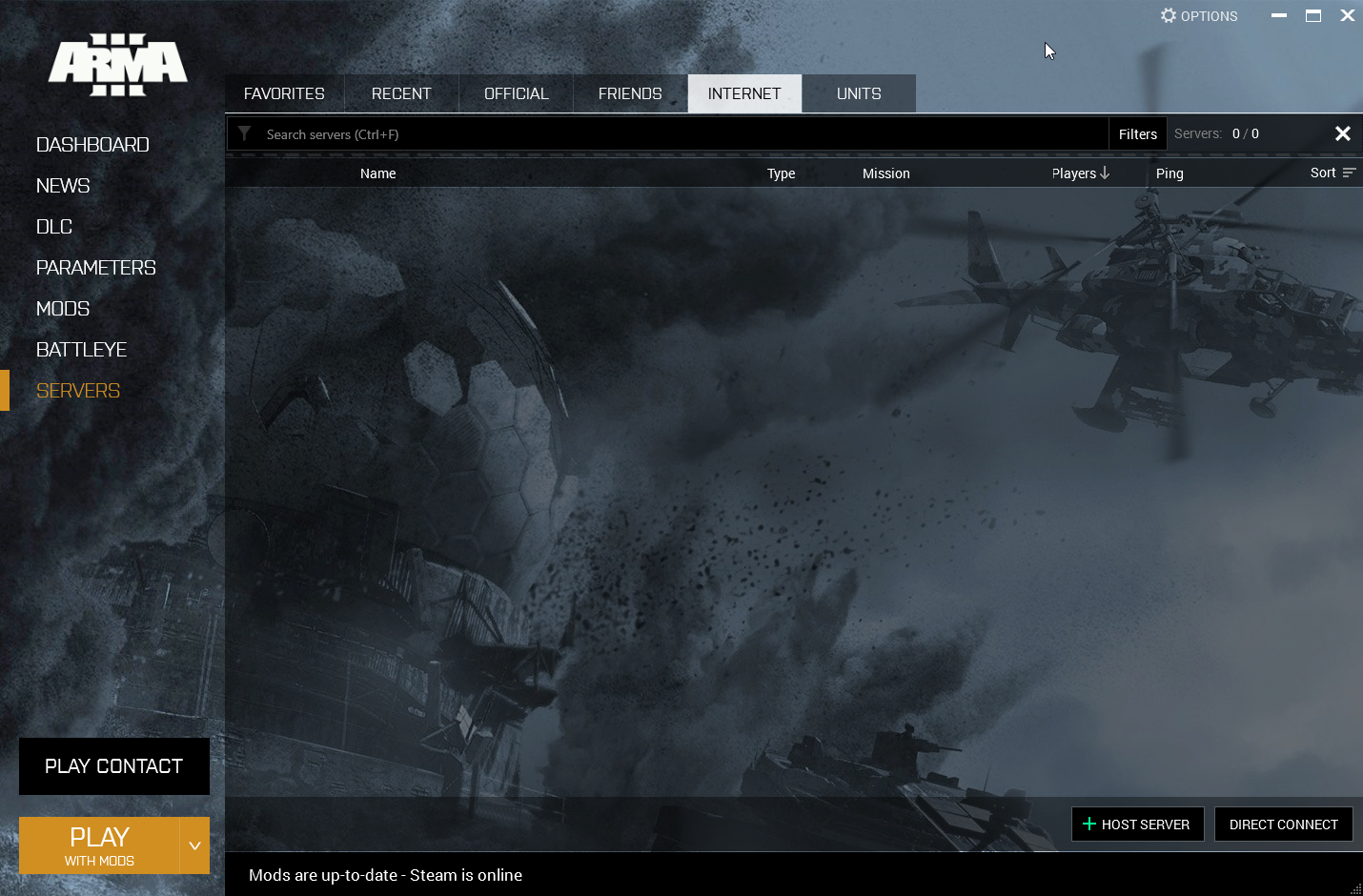This screenshot has width=1363, height=896.
Task: Open the Options gear menu
Action: [1199, 16]
